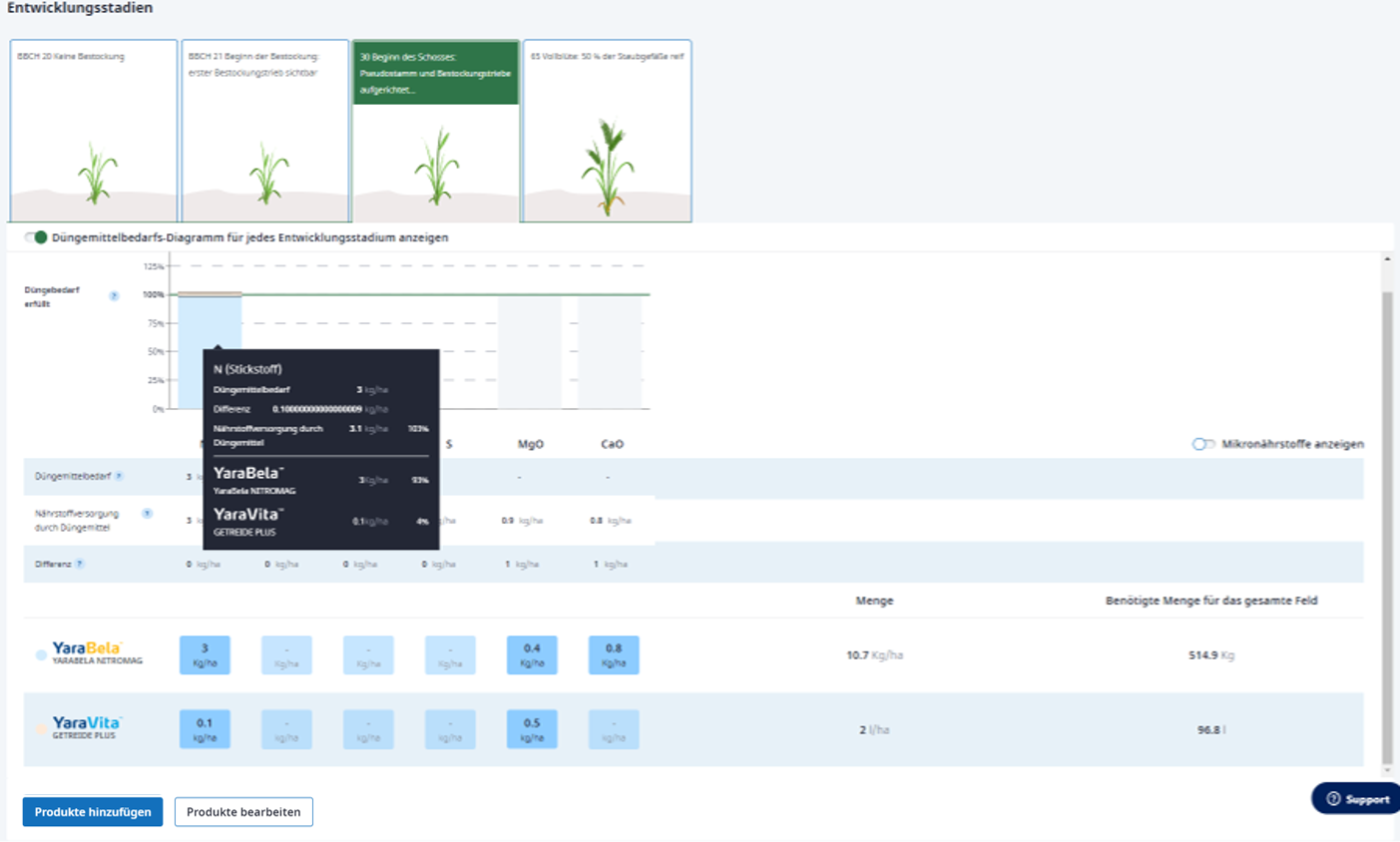Click YaraVita empty CaO cell
Image resolution: width=1400 pixels, height=842 pixels.
614,729
